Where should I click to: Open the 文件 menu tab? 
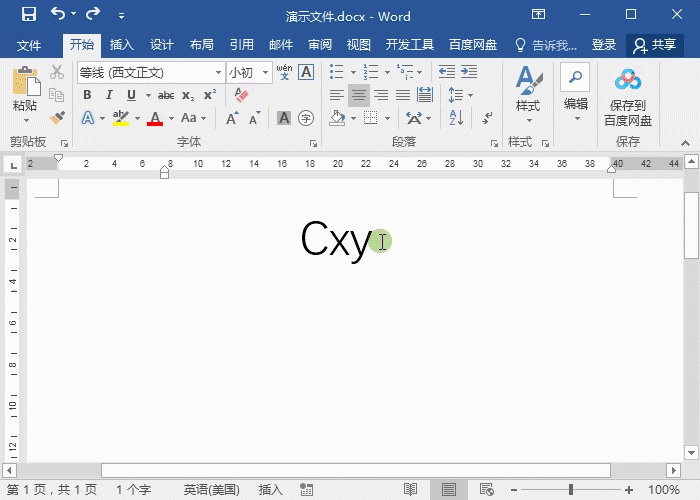point(29,46)
